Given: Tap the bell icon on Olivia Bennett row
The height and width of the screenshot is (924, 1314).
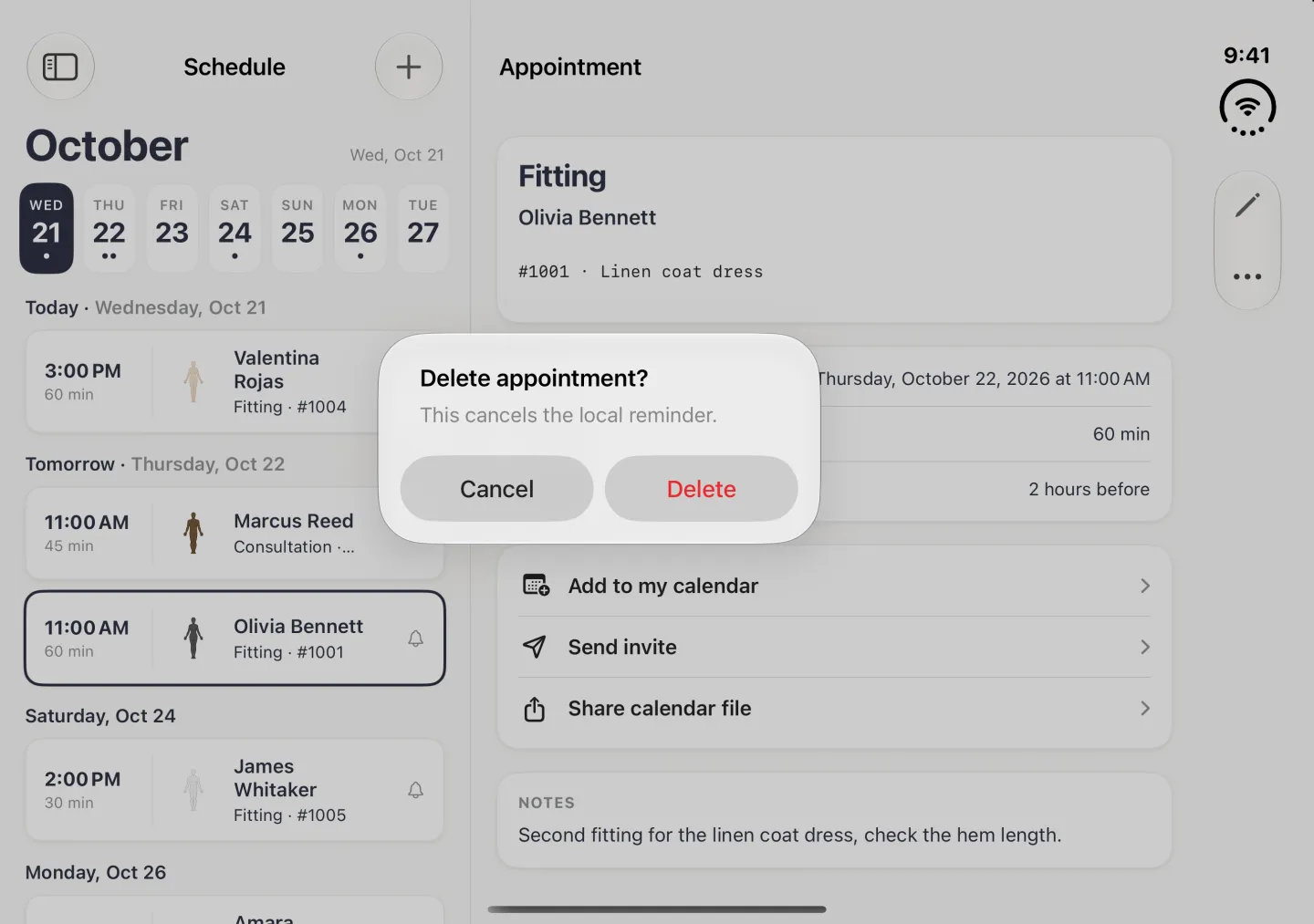Looking at the screenshot, I should tap(415, 638).
